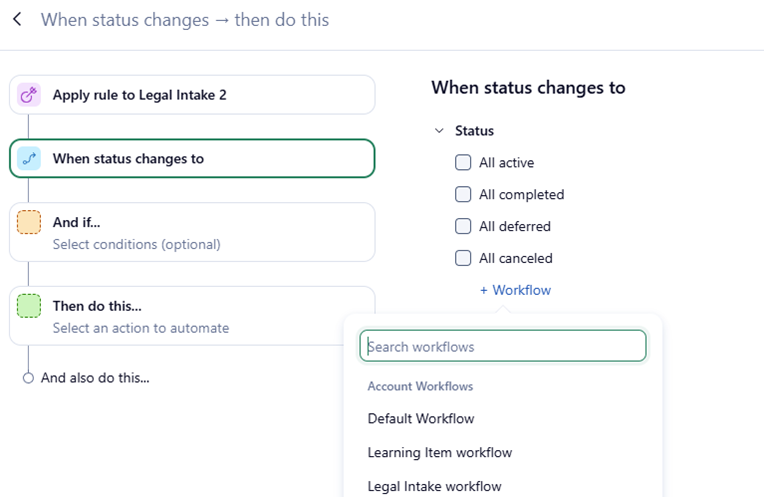Enable the All completed checkbox
The height and width of the screenshot is (497, 764).
pos(463,194)
